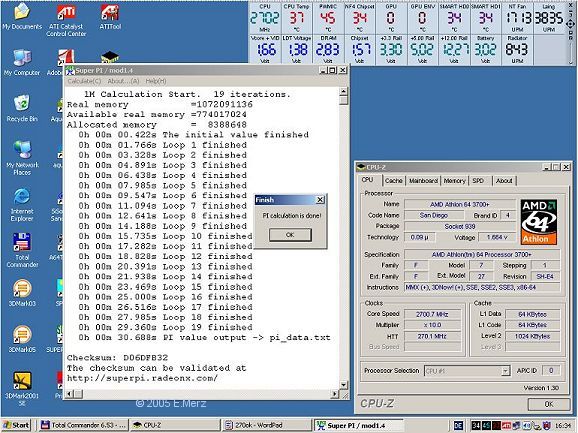The height and width of the screenshot is (433, 578).
Task: Click the Radiator fan gauge reading 843
Action: click(x=517, y=49)
